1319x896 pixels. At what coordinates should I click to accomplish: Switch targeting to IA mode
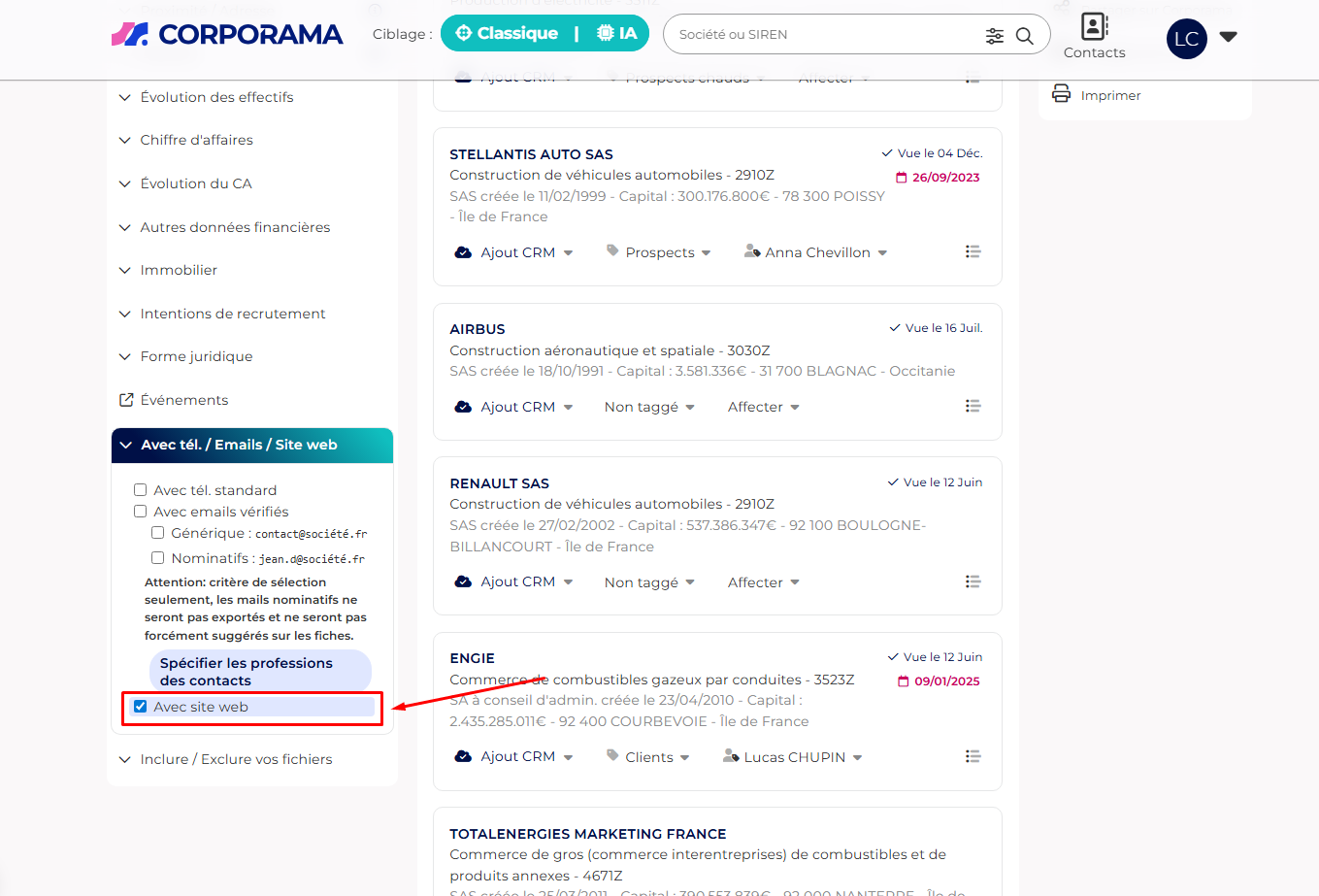click(617, 34)
